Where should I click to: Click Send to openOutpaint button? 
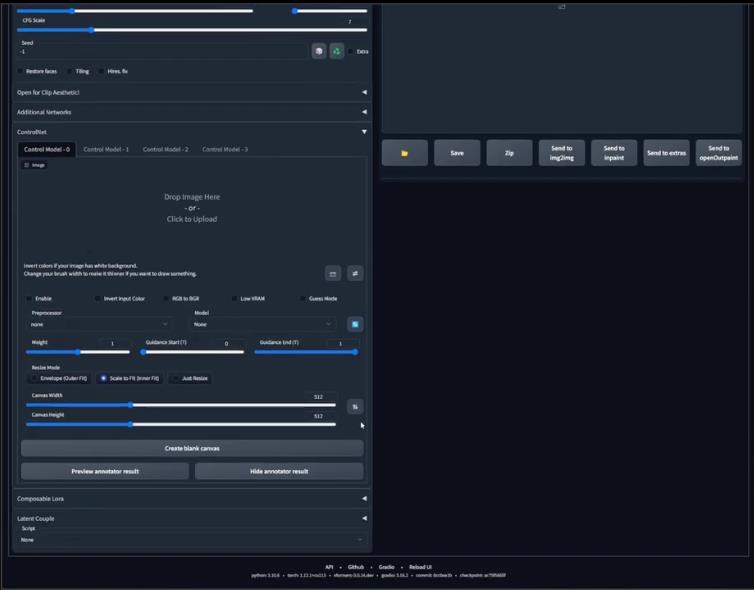(x=718, y=153)
